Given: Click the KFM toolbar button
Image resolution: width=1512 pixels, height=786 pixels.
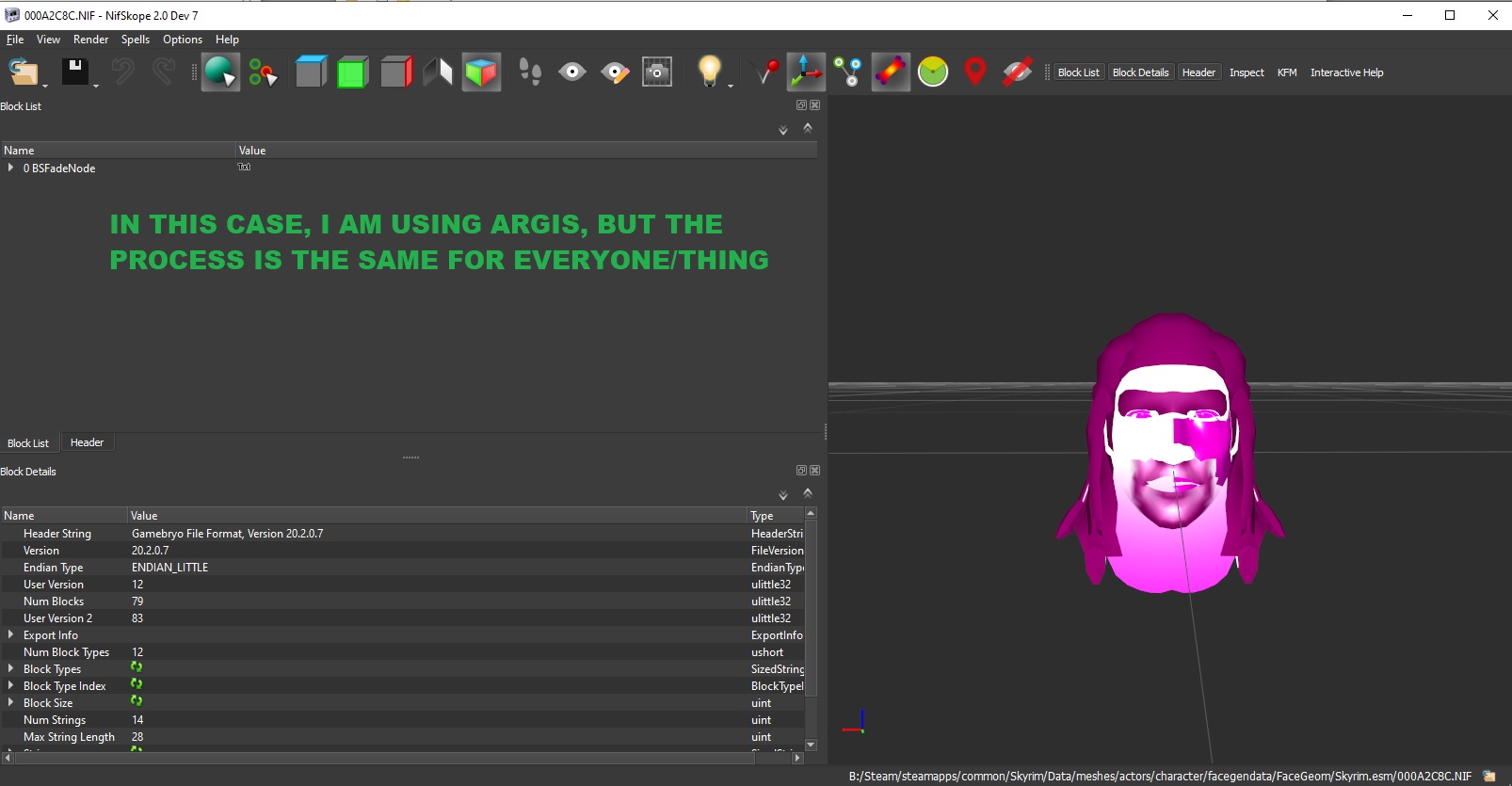Looking at the screenshot, I should (x=1287, y=72).
